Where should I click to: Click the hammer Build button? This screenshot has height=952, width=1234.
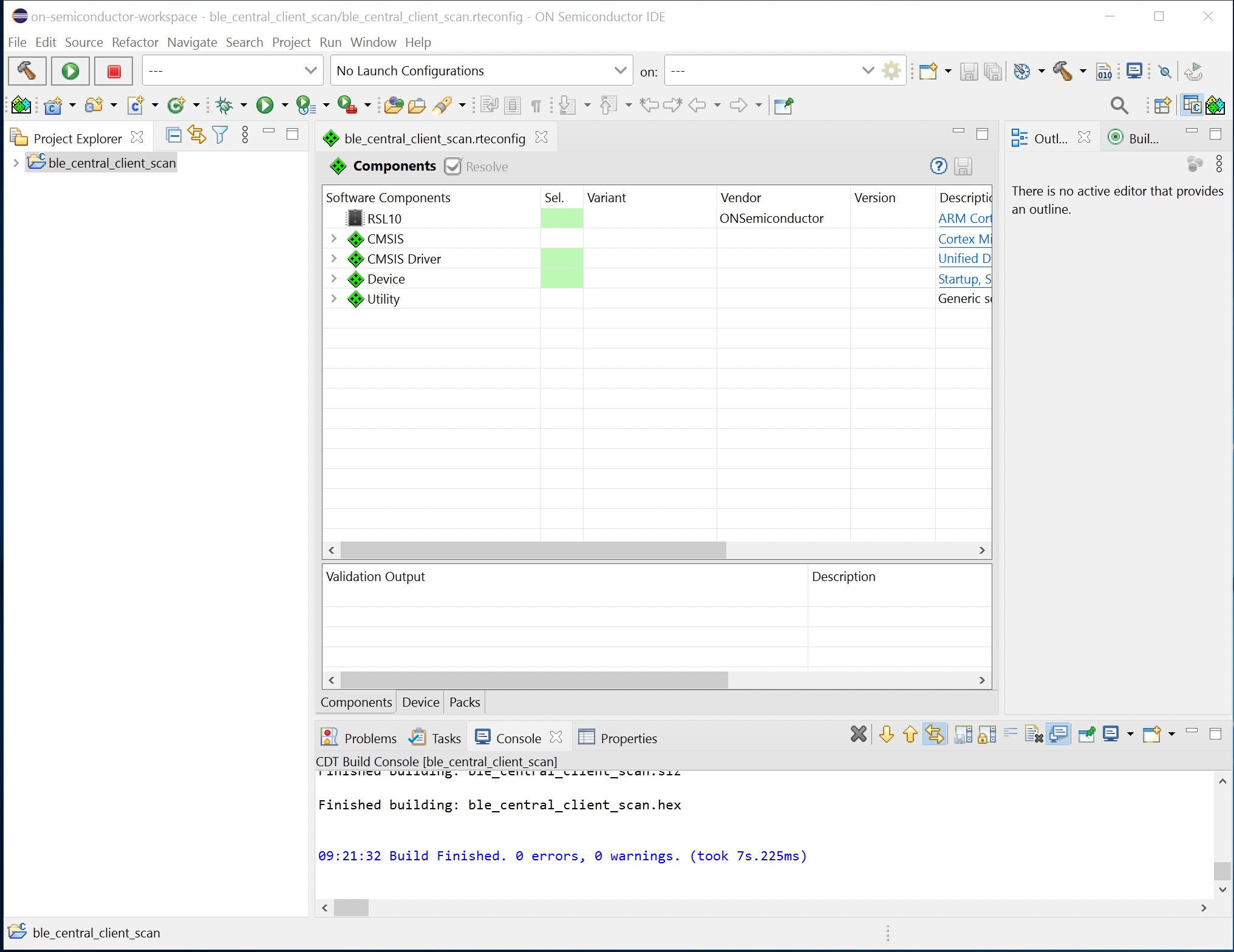point(27,71)
